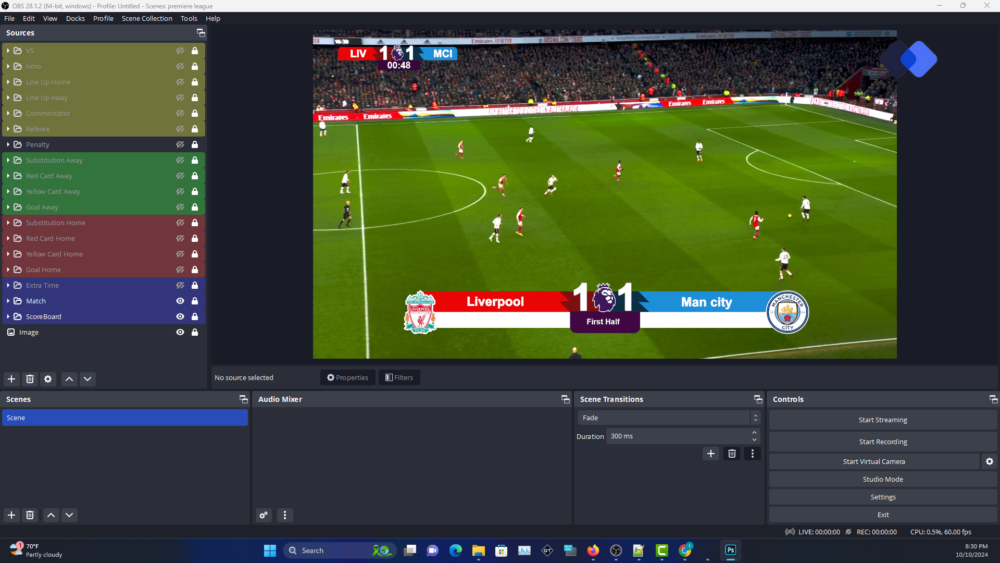Open Audio Mixer three-dot menu

point(284,515)
